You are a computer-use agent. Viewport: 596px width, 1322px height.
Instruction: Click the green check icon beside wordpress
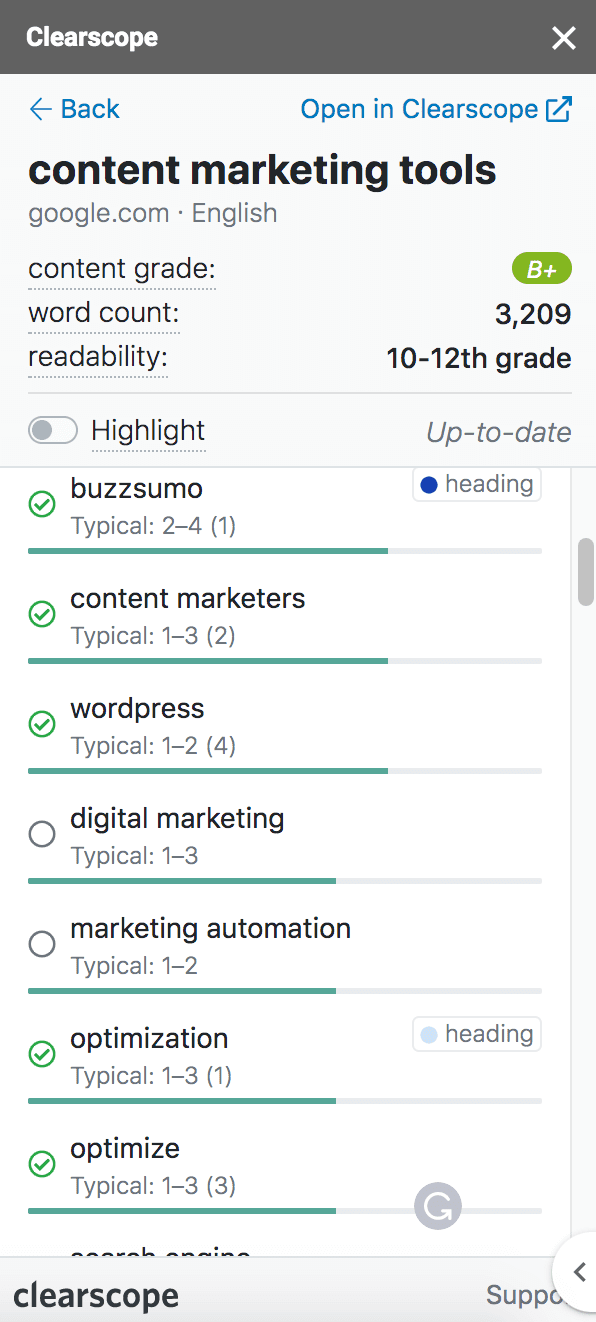pyautogui.click(x=42, y=724)
